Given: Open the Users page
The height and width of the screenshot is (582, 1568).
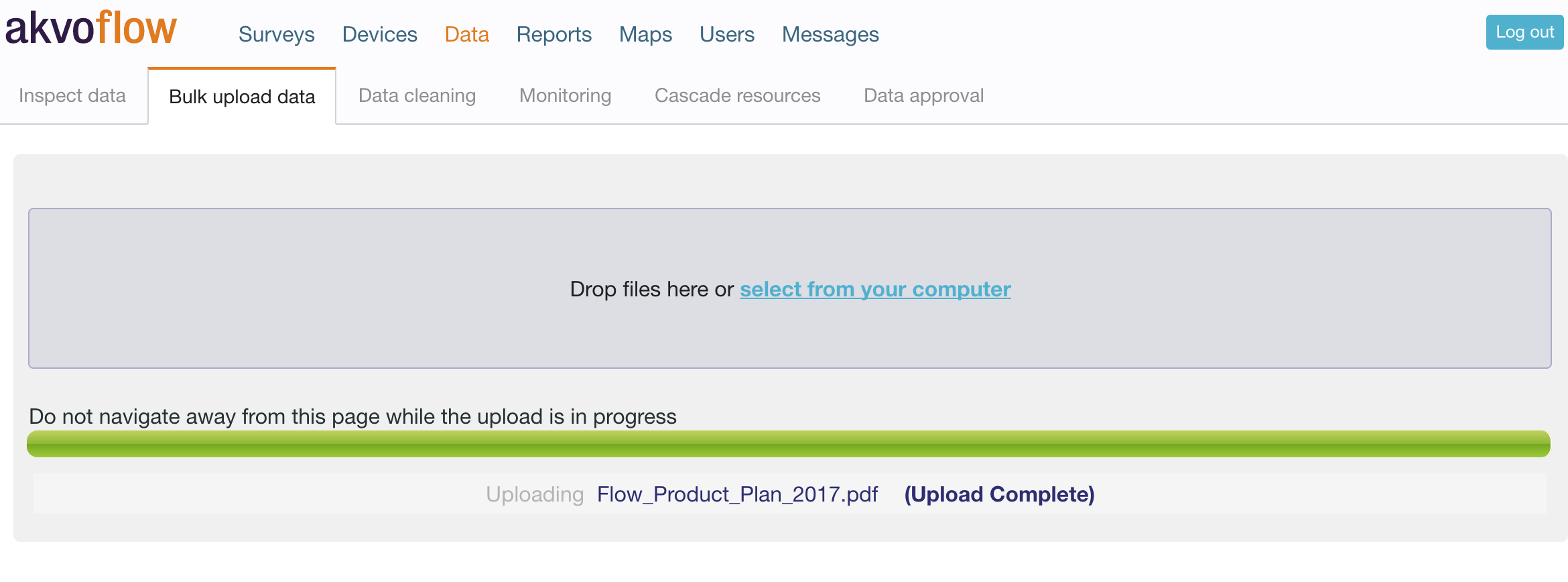Looking at the screenshot, I should pyautogui.click(x=727, y=34).
